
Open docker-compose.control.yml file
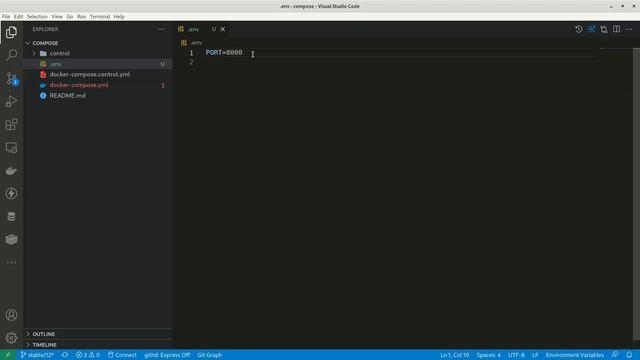point(98,74)
